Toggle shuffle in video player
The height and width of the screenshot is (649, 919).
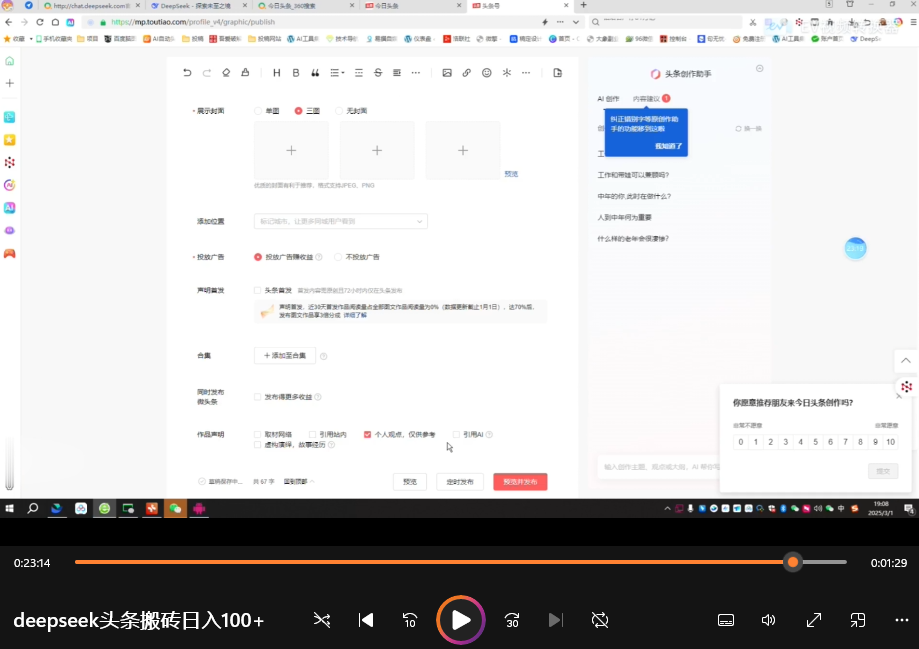[x=322, y=620]
